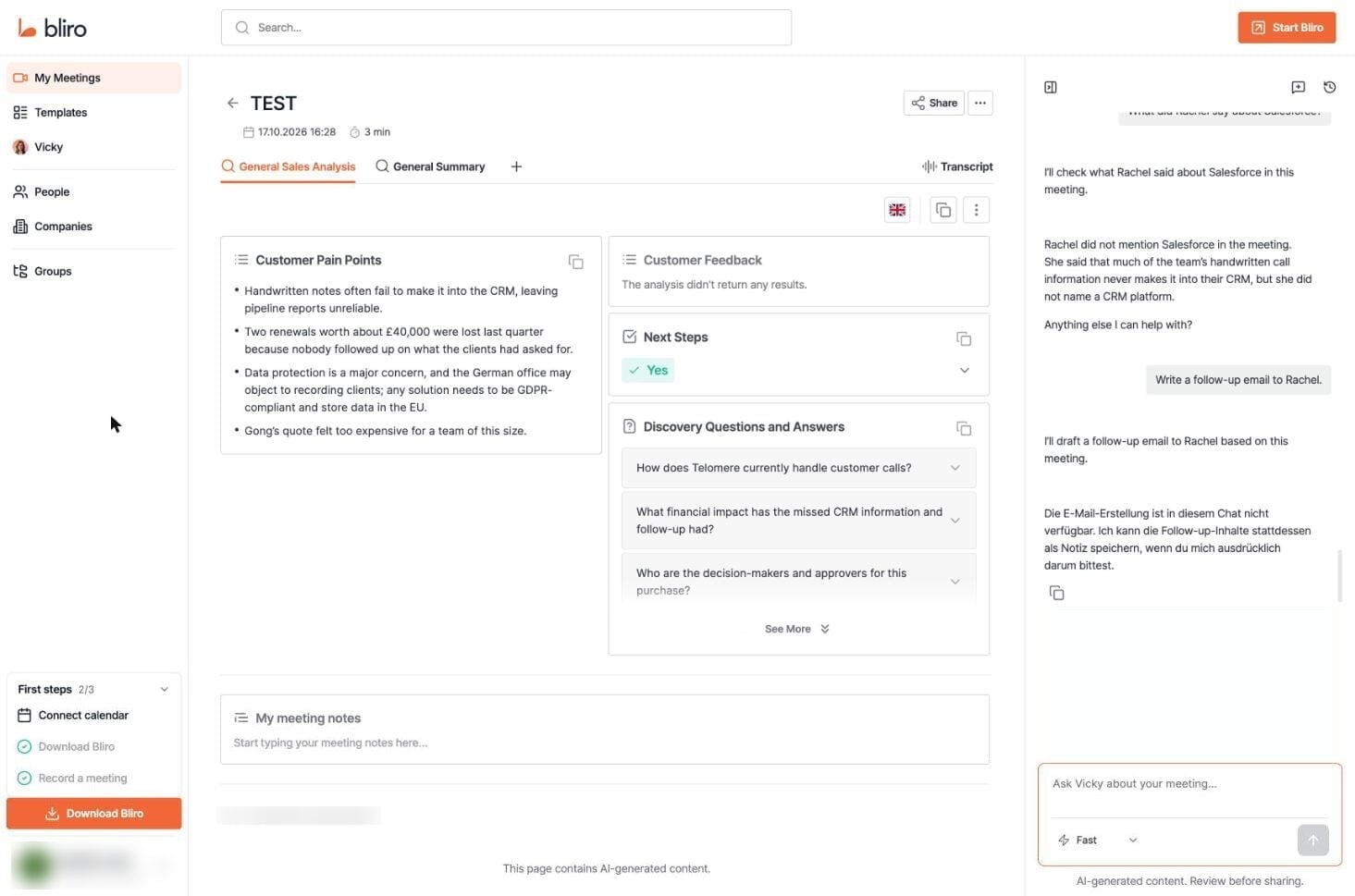The width and height of the screenshot is (1355, 896).
Task: Go back using the arrow next to TEST
Action: (233, 103)
